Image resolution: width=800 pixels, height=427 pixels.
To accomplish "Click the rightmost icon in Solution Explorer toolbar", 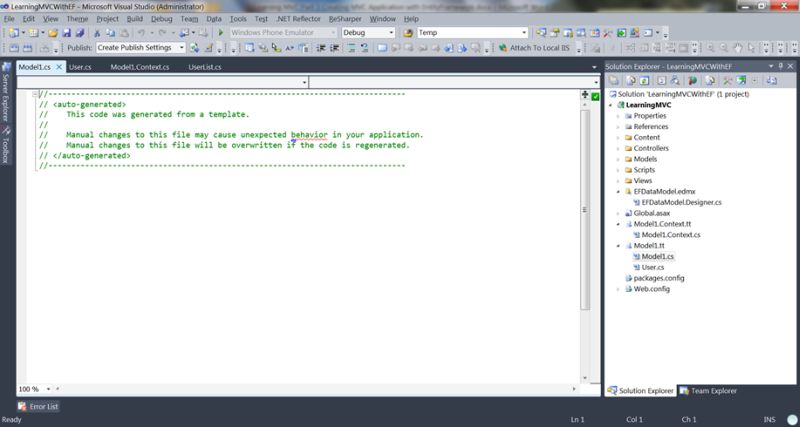I will [771, 81].
